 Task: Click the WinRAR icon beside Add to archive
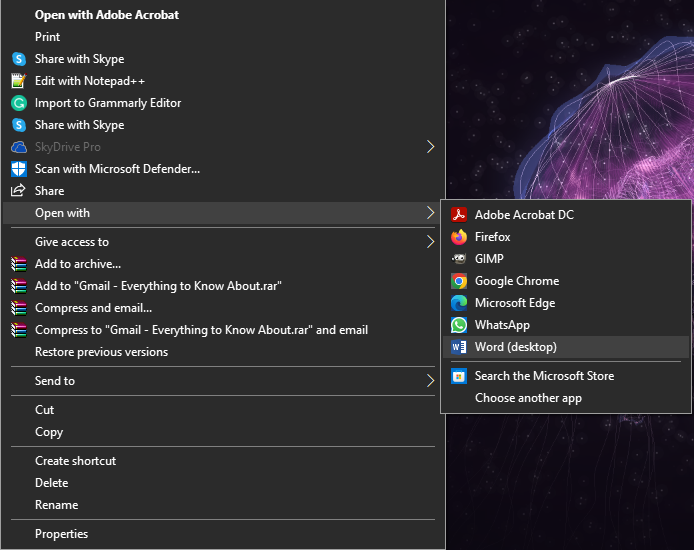click(19, 264)
